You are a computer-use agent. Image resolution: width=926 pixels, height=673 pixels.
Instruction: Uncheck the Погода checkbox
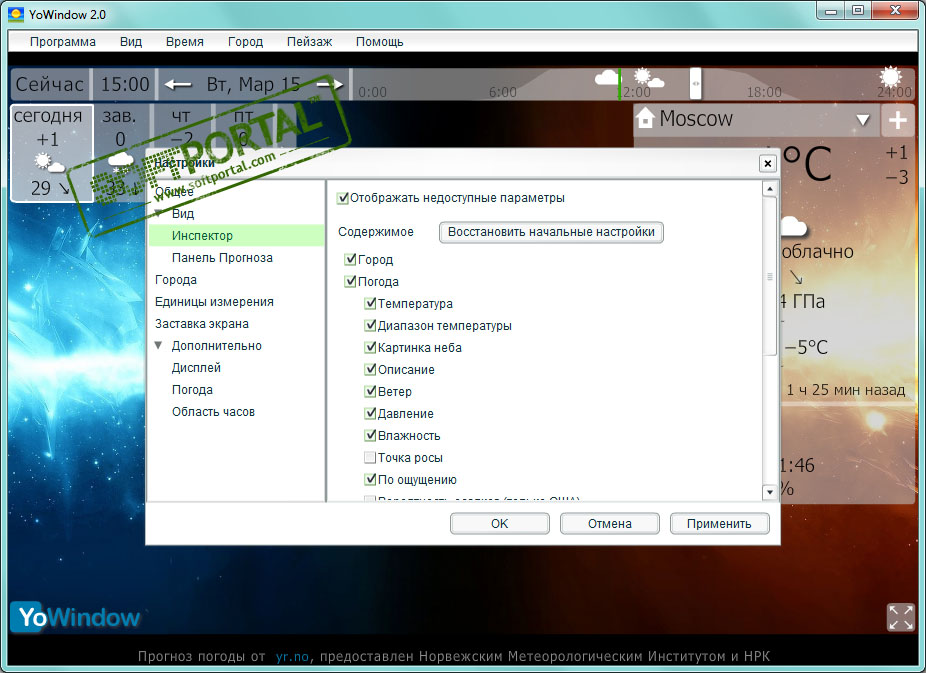[x=350, y=282]
